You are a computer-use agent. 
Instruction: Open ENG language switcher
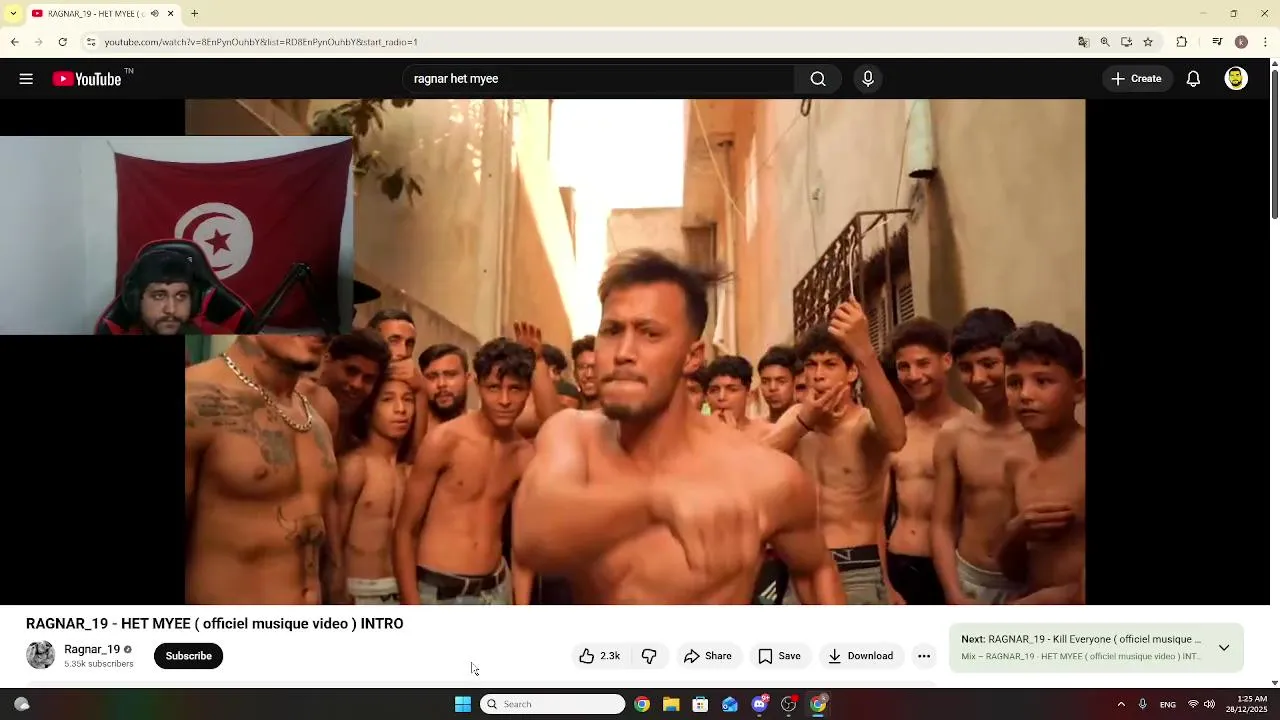1168,704
